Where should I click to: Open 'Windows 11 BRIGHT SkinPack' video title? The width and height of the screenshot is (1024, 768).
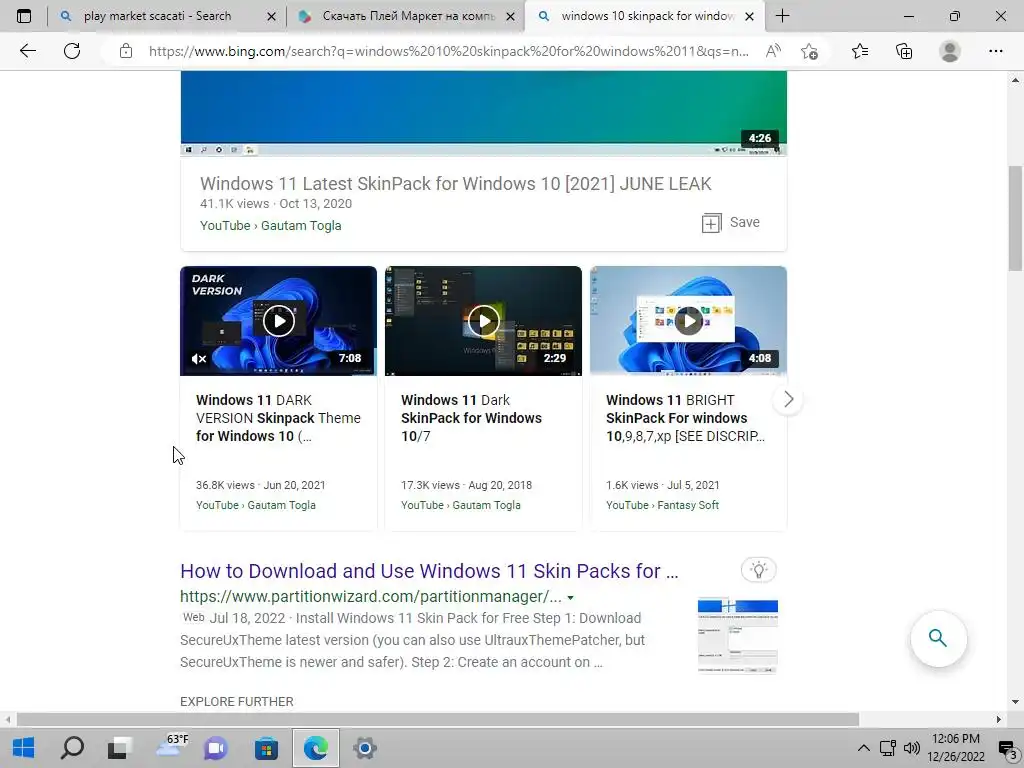click(x=685, y=418)
